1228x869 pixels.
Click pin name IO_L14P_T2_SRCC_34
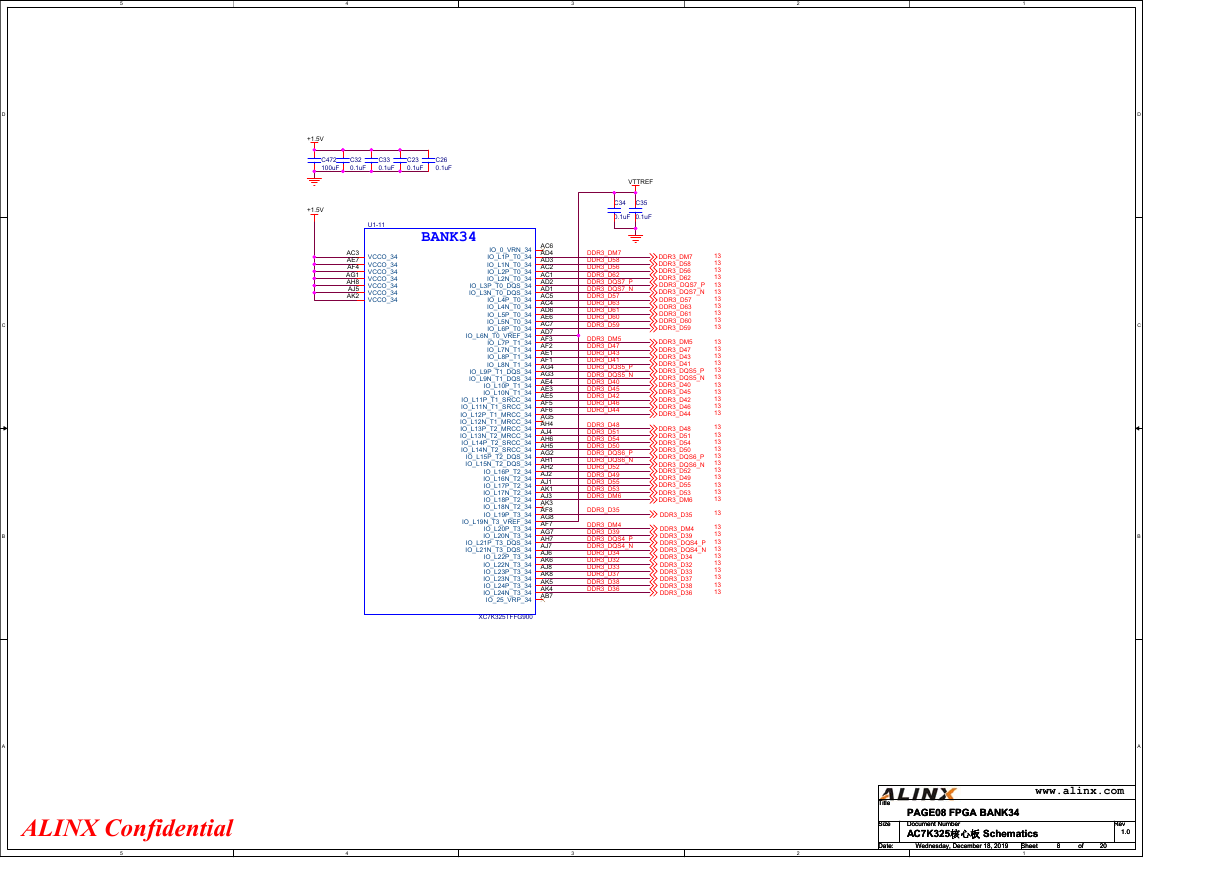(x=497, y=443)
